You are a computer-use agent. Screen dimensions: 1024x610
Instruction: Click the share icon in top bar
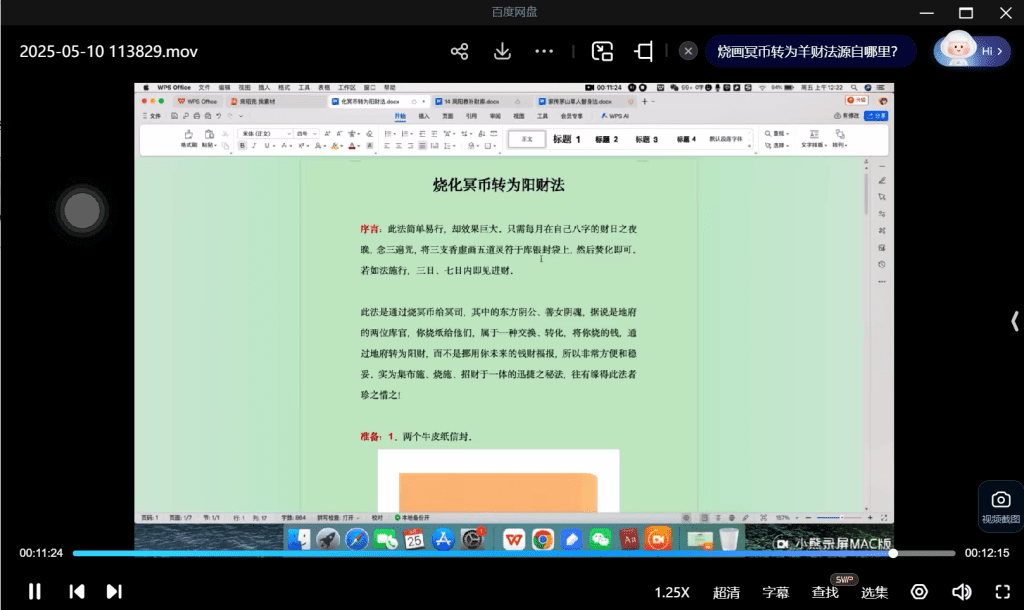click(459, 51)
